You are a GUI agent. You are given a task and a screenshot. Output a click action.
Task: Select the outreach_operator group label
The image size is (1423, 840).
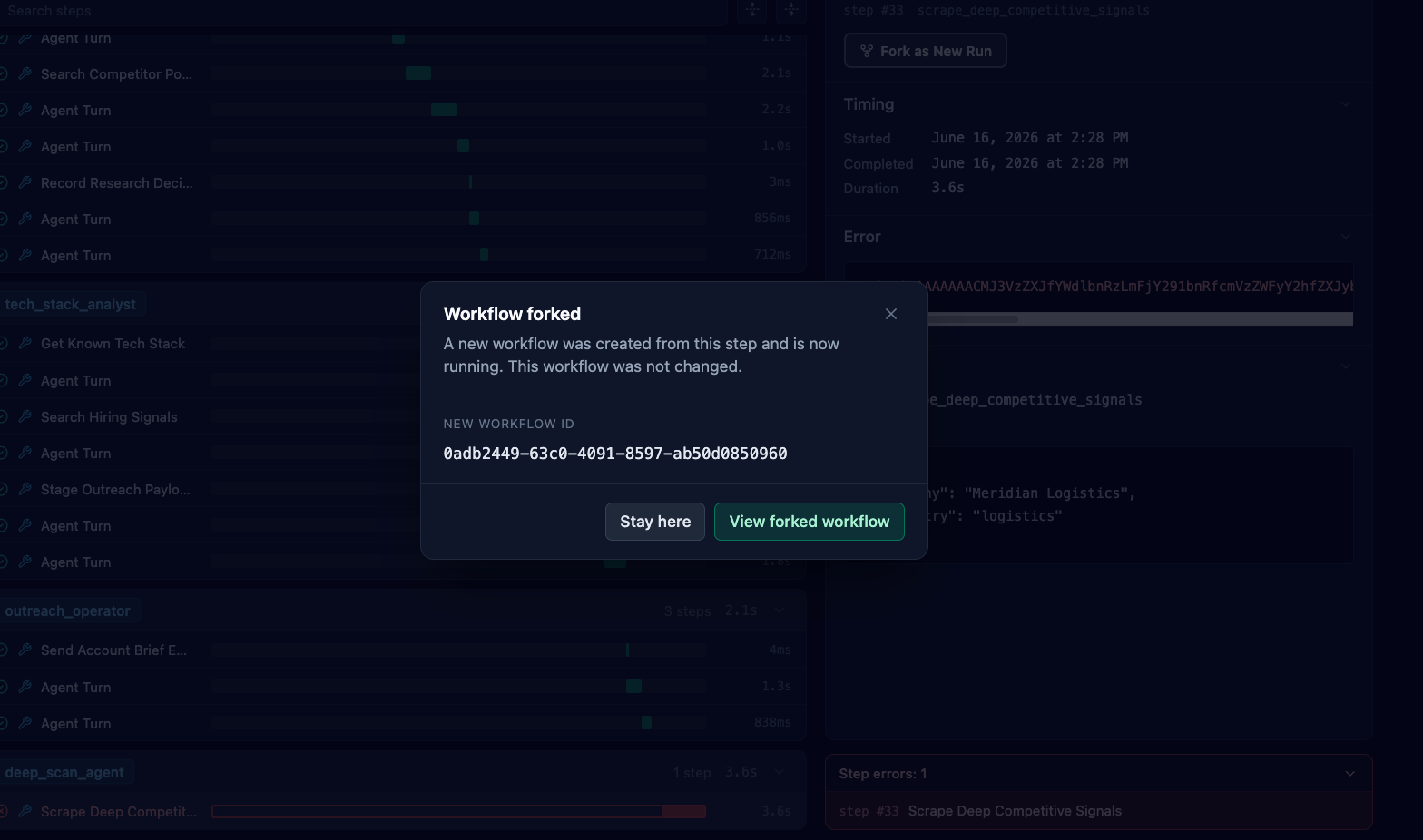[x=67, y=610]
